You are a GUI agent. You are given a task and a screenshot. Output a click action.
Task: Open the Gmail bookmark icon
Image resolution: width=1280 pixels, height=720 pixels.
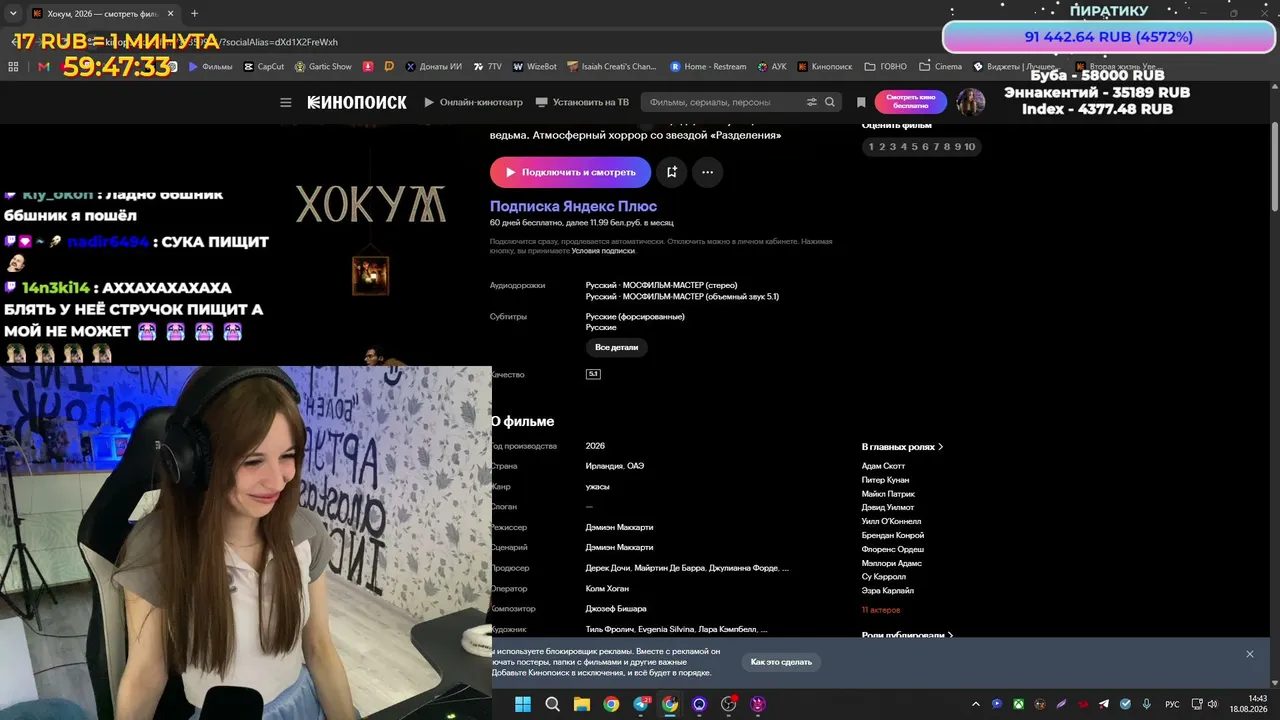[43, 67]
